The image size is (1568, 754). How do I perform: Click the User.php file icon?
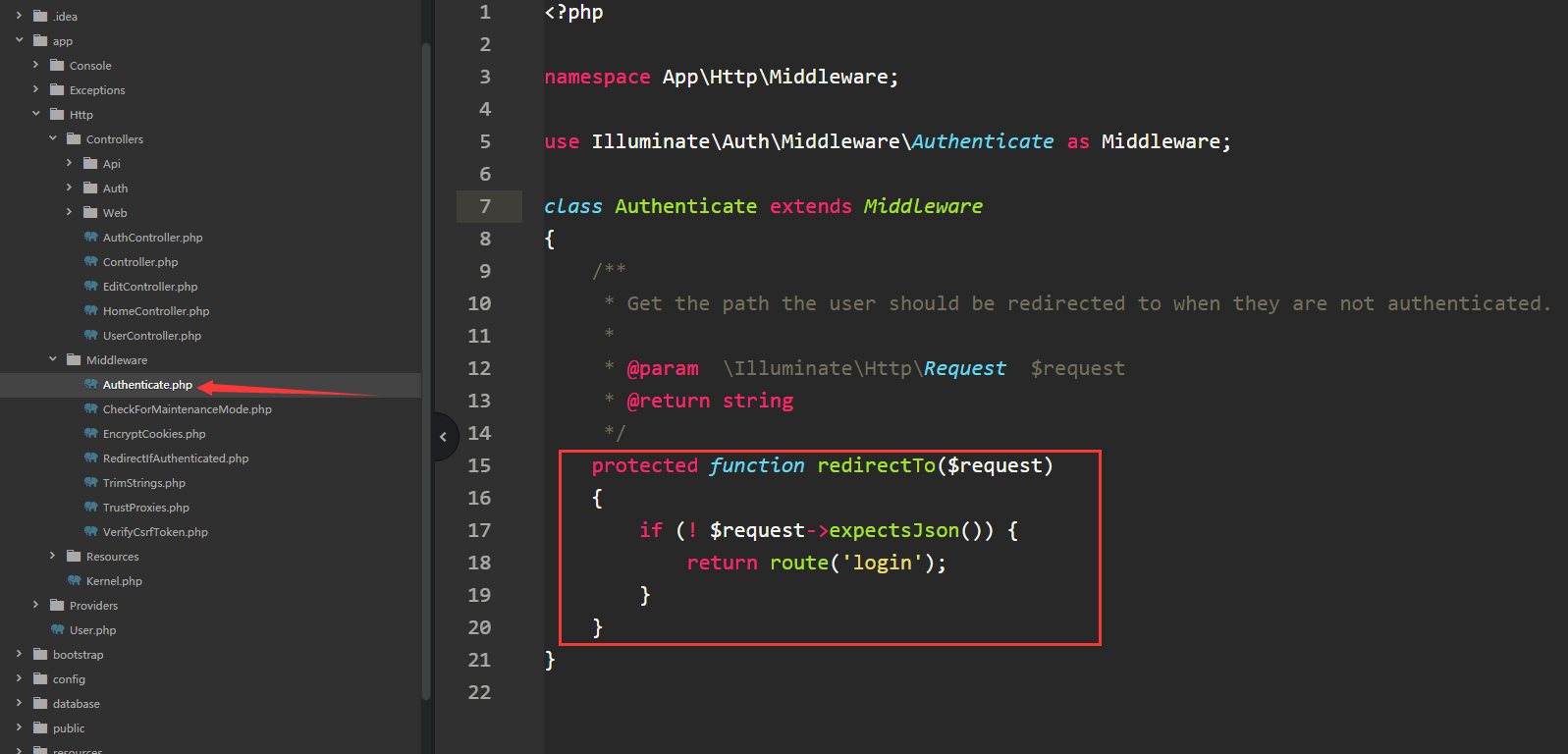57,629
